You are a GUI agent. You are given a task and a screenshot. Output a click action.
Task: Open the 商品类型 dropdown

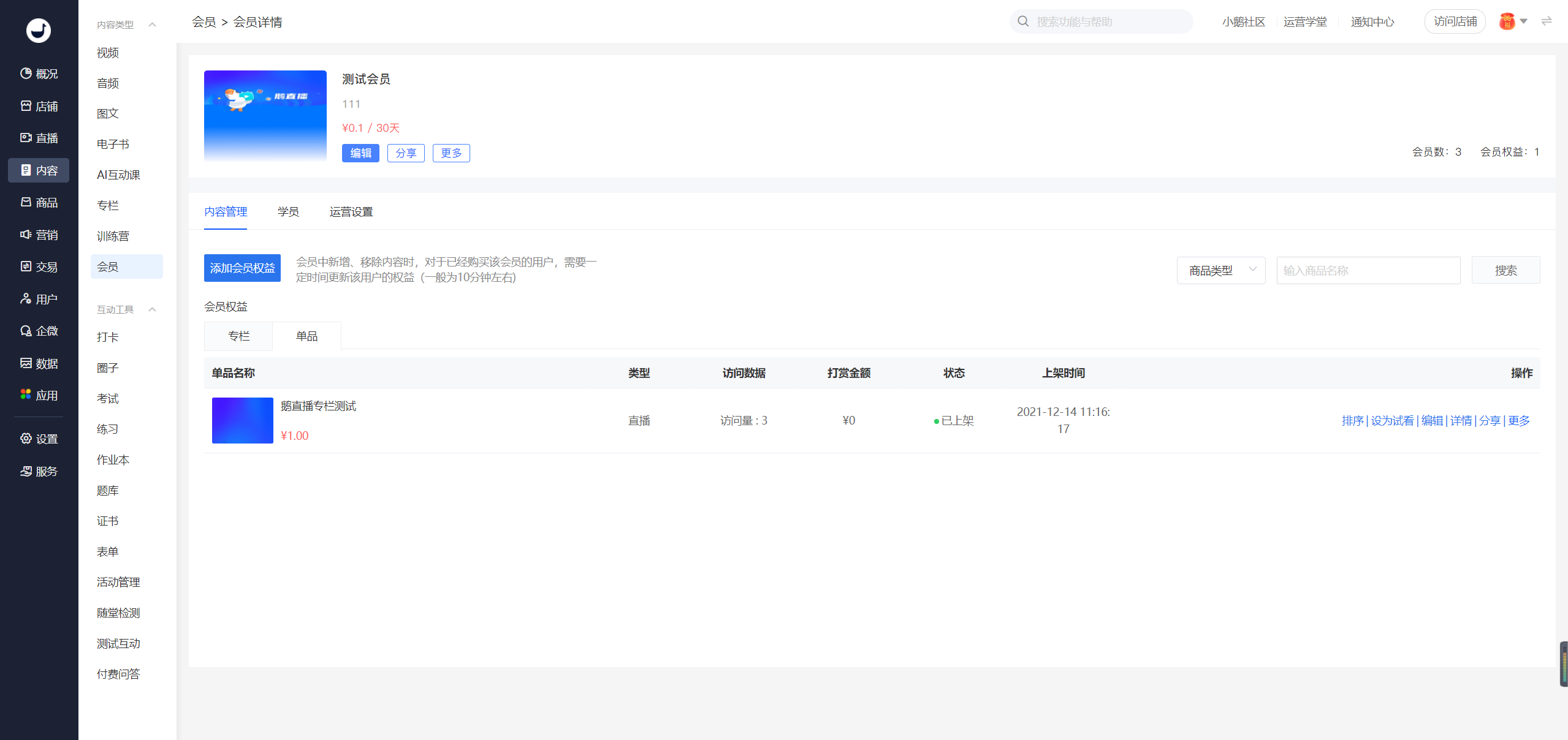(x=1220, y=270)
